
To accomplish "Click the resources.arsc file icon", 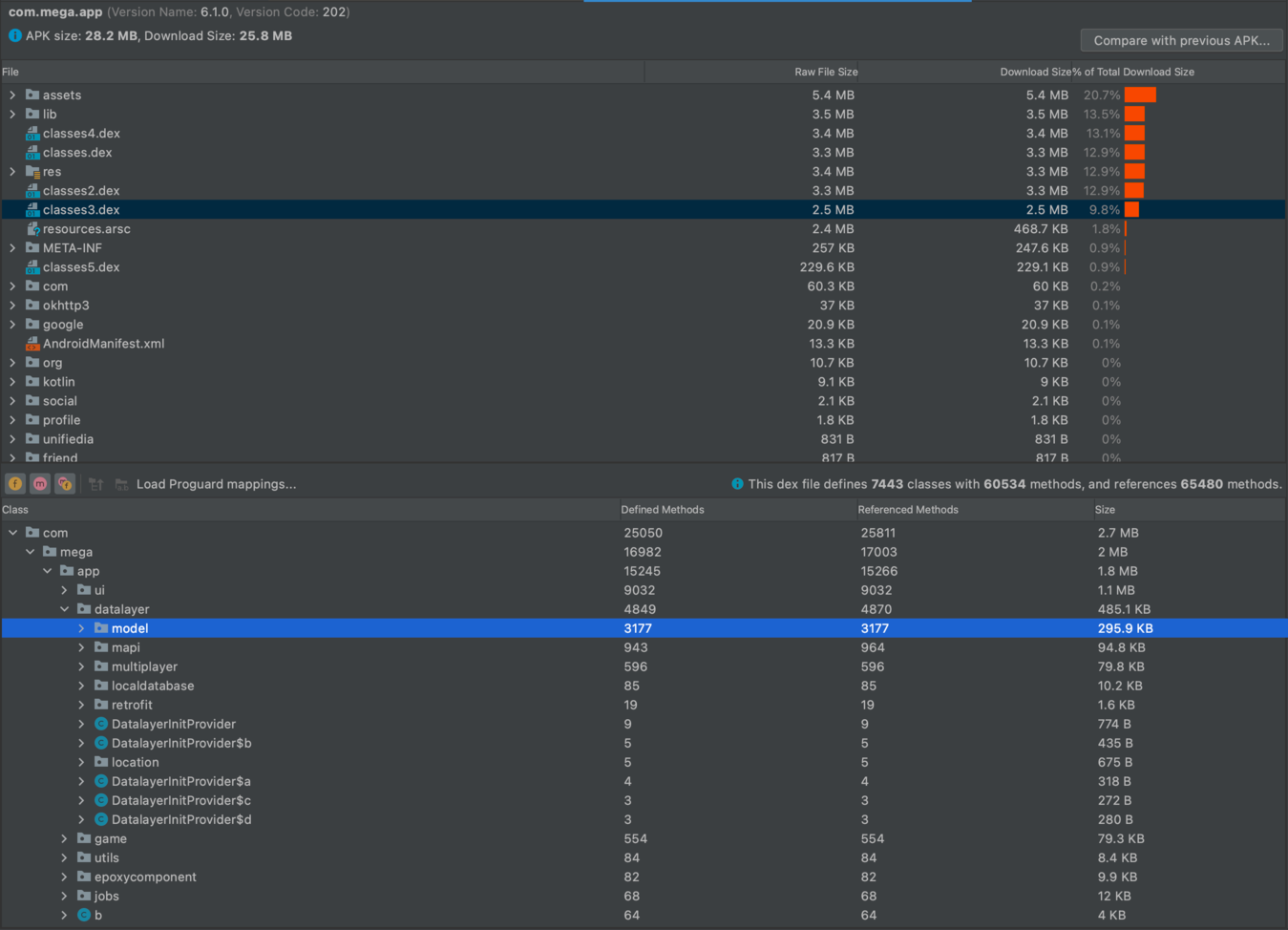I will point(32,229).
